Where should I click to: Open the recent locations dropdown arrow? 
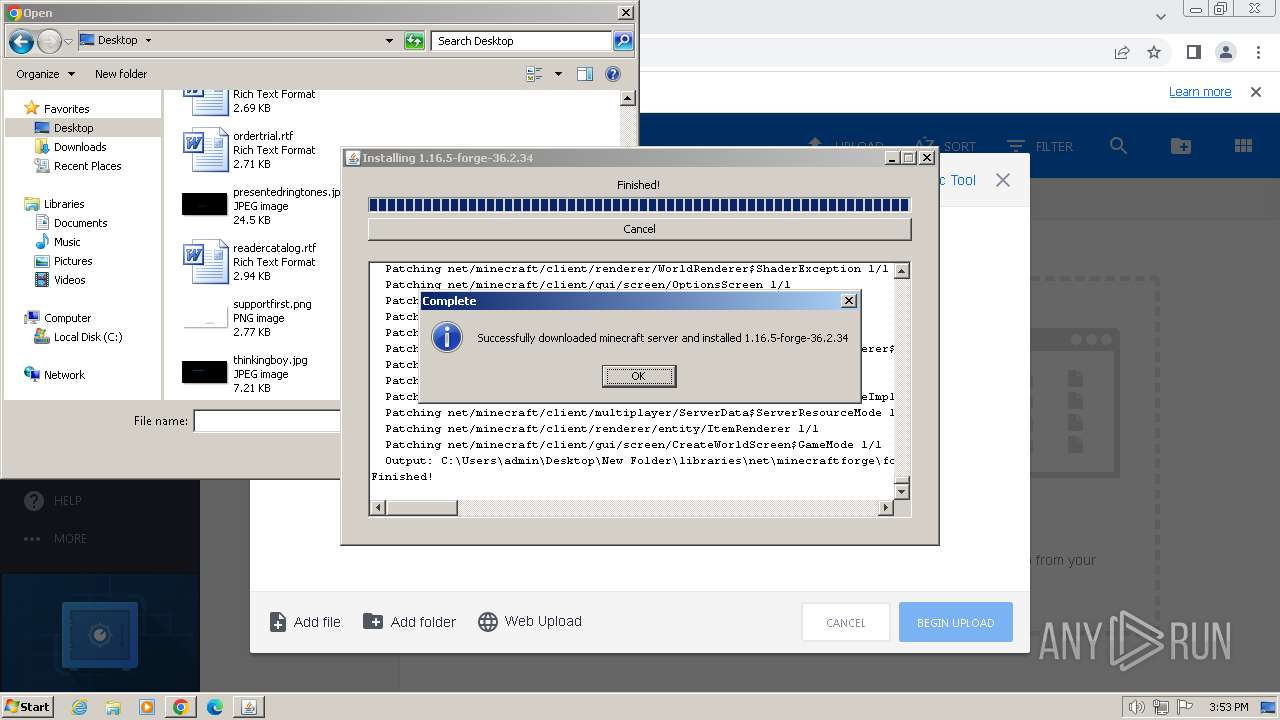tap(68, 41)
